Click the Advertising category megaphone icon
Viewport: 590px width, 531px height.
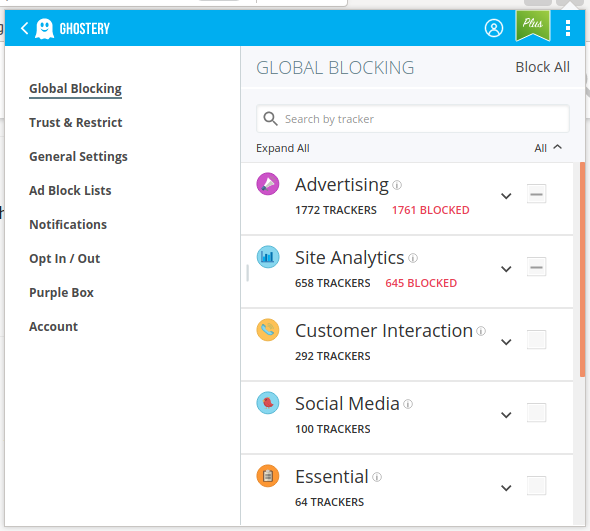268,184
